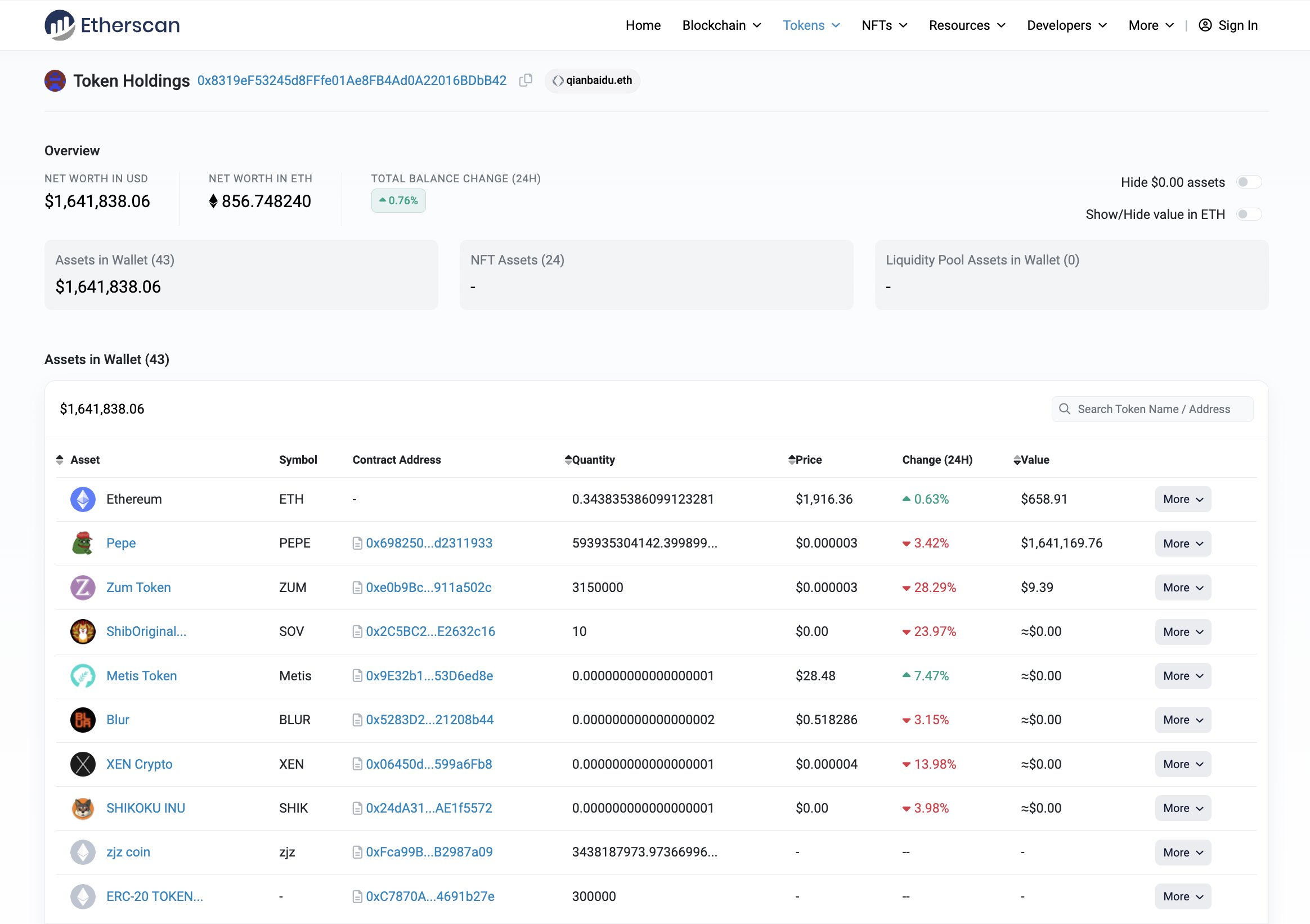Open the Blockchain navigation menu
The height and width of the screenshot is (924, 1310).
pos(721,25)
